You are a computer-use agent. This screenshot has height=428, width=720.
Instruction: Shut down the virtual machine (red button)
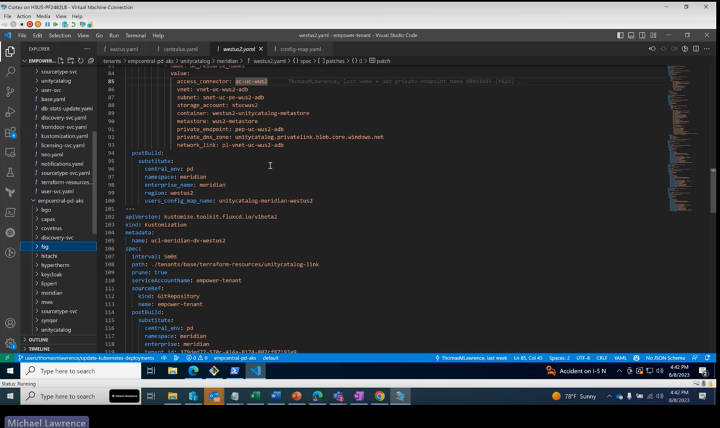tap(30, 24)
